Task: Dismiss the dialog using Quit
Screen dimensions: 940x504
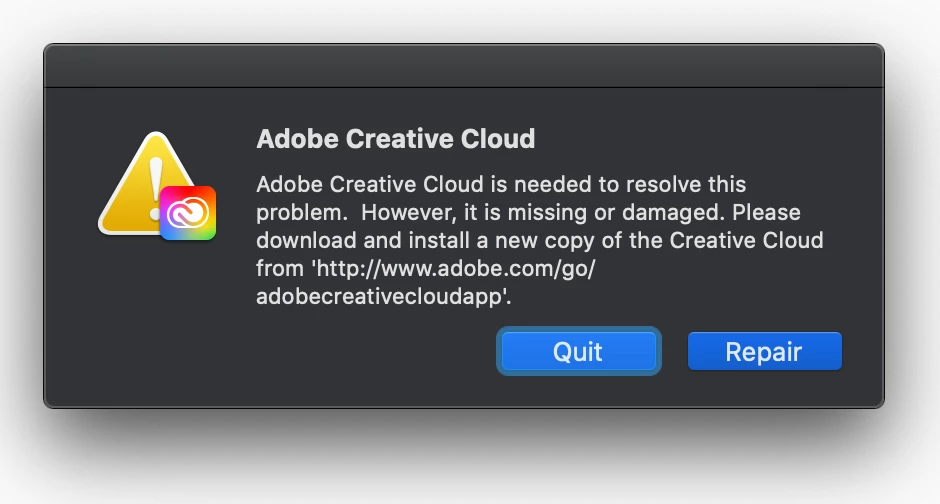Action: coord(578,351)
